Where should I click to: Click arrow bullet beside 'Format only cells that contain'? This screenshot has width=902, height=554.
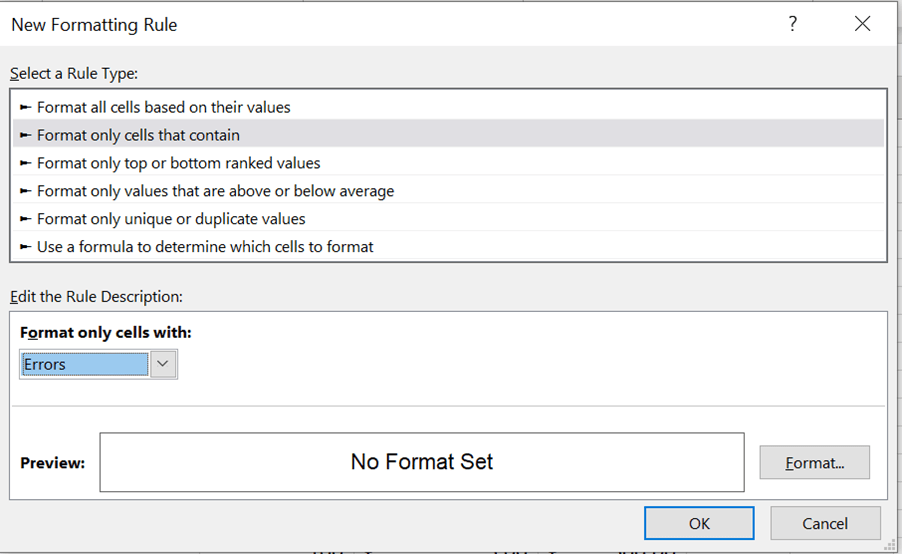pyautogui.click(x=26, y=135)
